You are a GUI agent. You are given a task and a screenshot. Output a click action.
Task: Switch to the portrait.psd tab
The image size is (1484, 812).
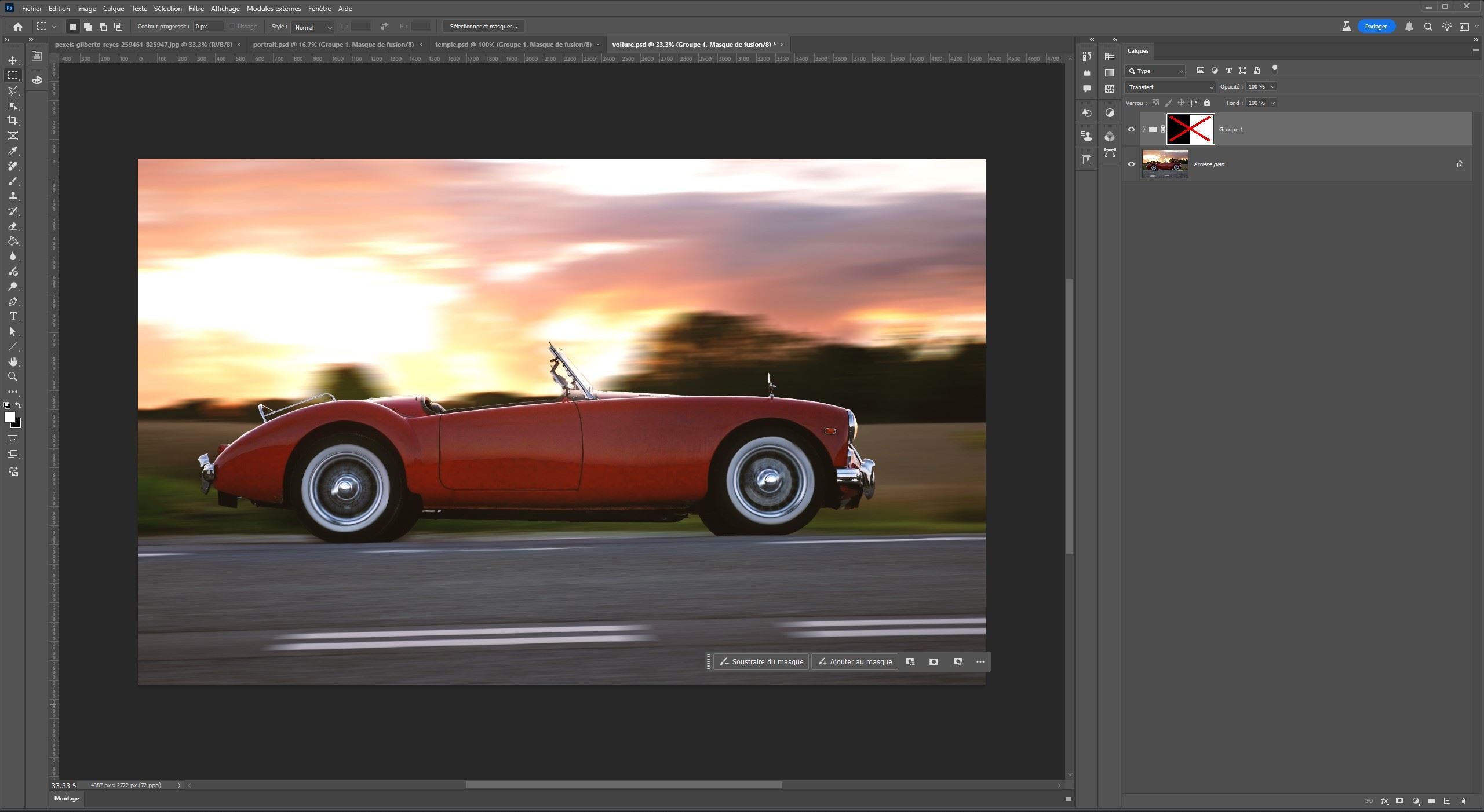333,45
